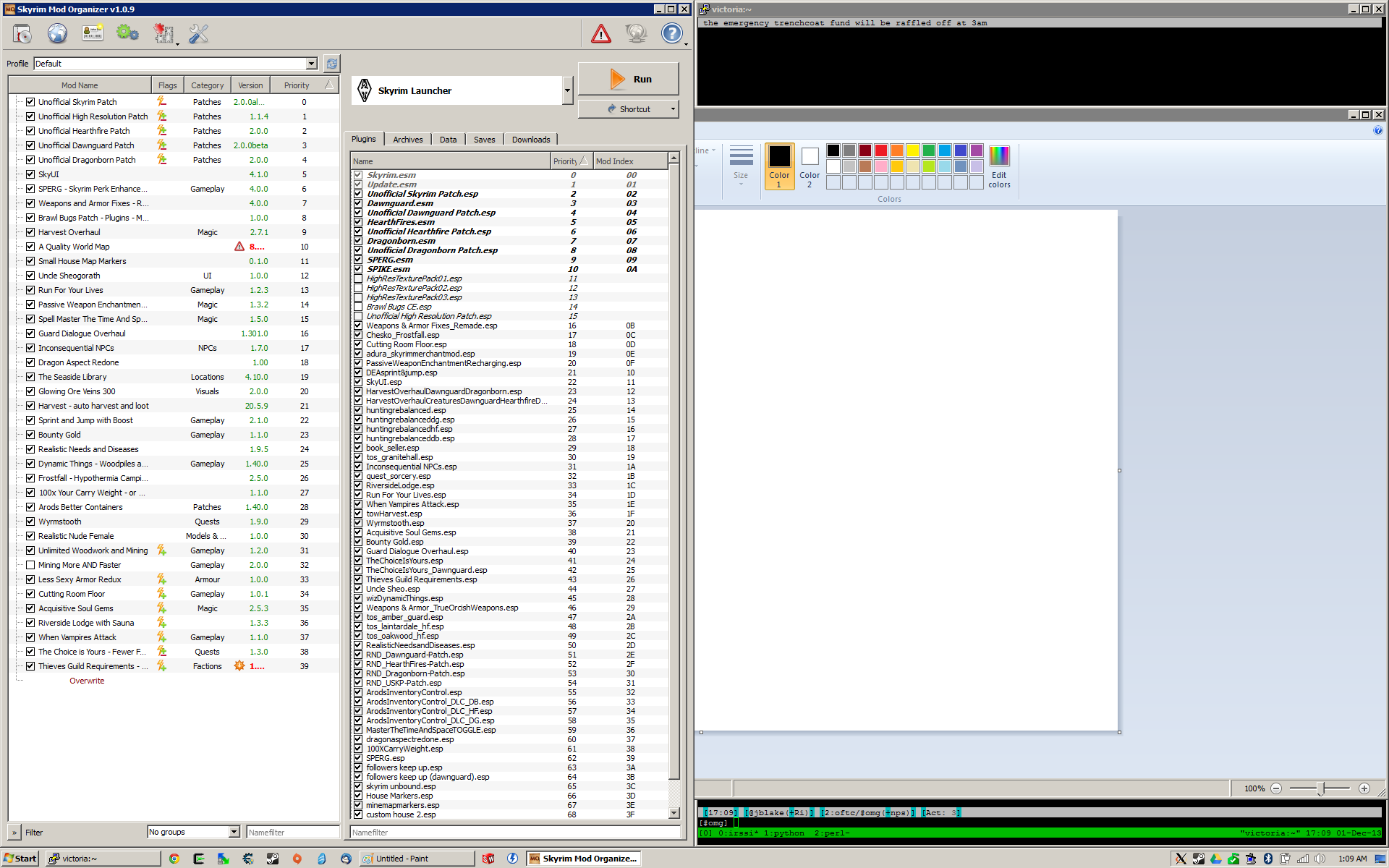Open the Paint Size dropdown arrow
Screen dimensions: 1389x868
(x=741, y=184)
